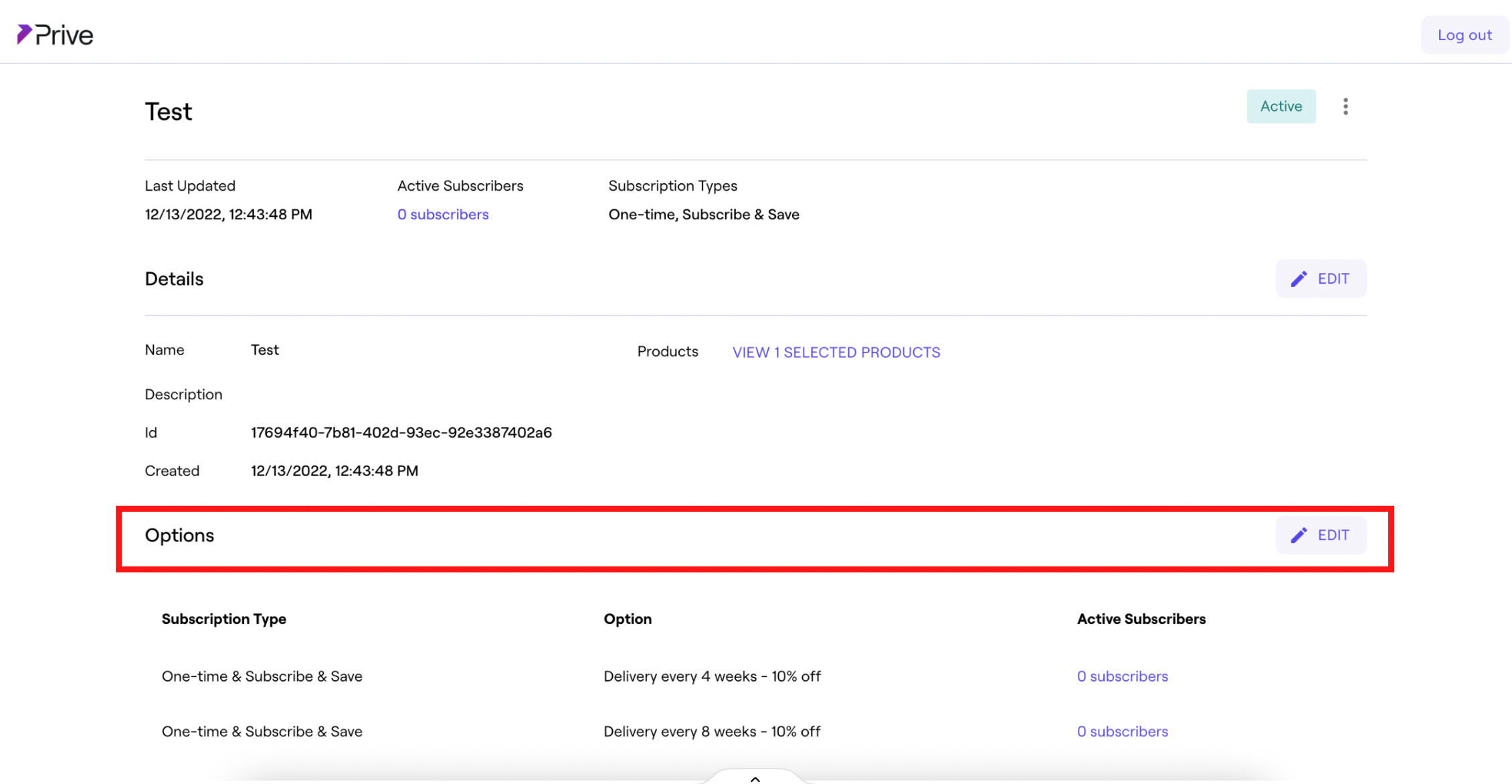Click the Delivery every 8 weeks option row
This screenshot has height=784, width=1512.
(x=712, y=732)
